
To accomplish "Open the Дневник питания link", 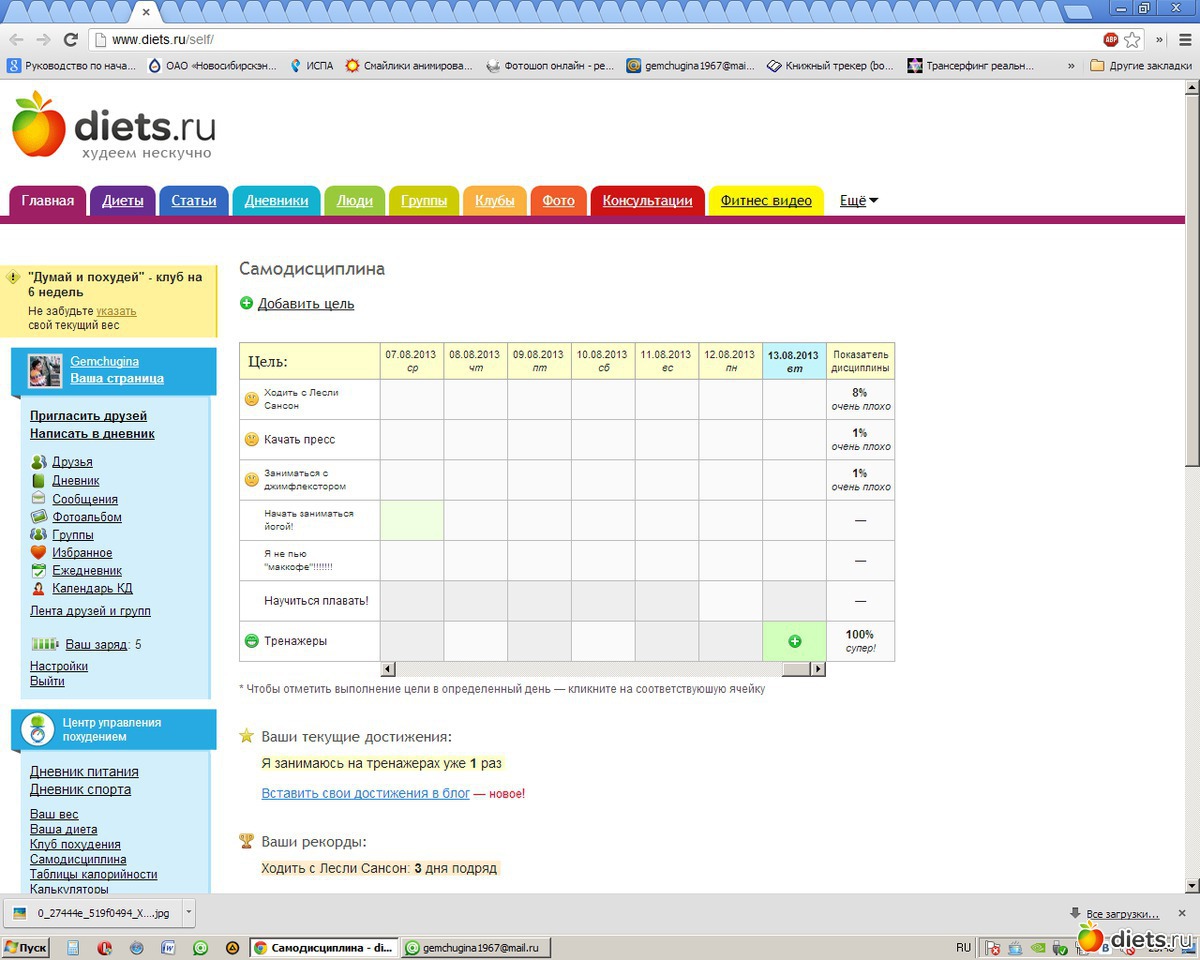I will (x=84, y=772).
